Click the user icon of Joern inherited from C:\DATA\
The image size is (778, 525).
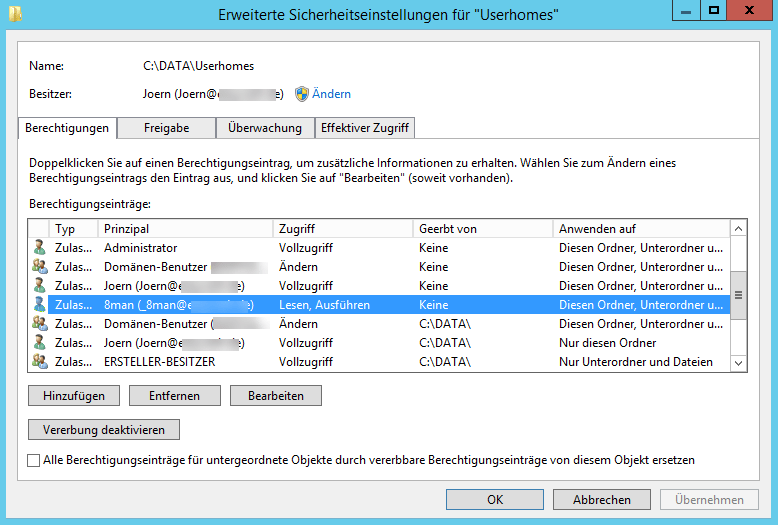(39, 343)
